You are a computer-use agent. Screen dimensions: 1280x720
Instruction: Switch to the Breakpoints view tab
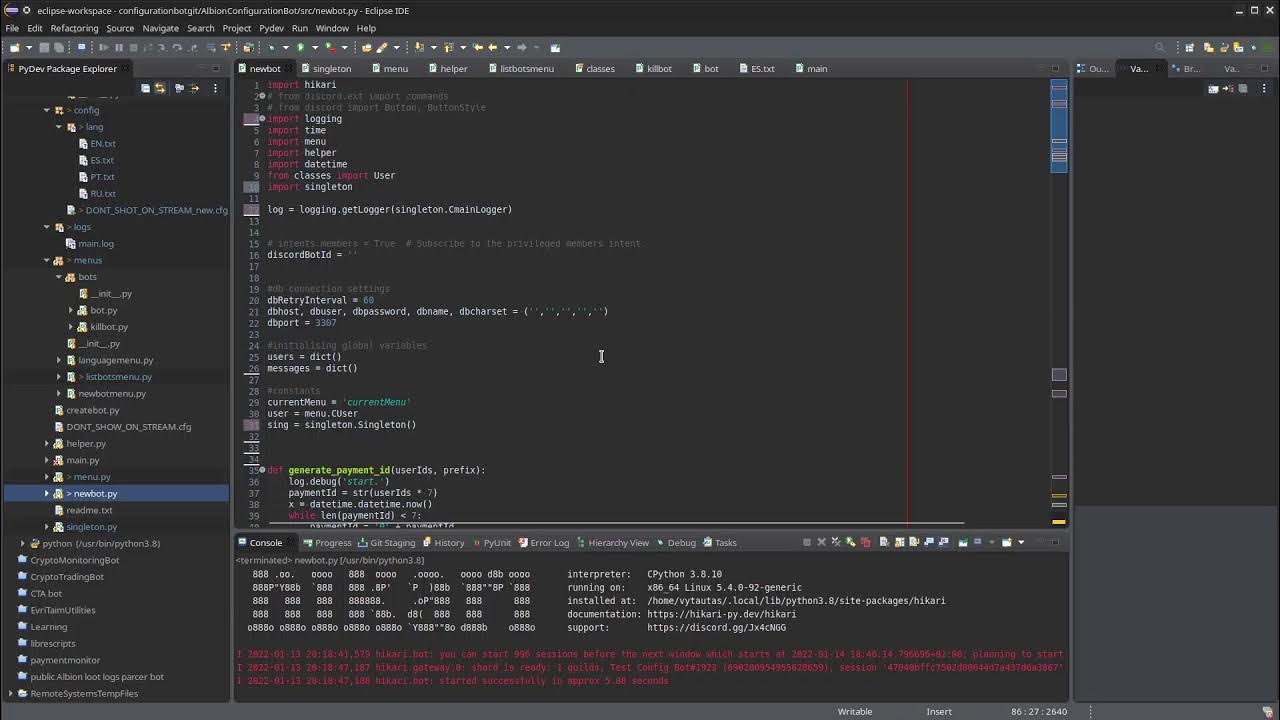tap(1185, 69)
